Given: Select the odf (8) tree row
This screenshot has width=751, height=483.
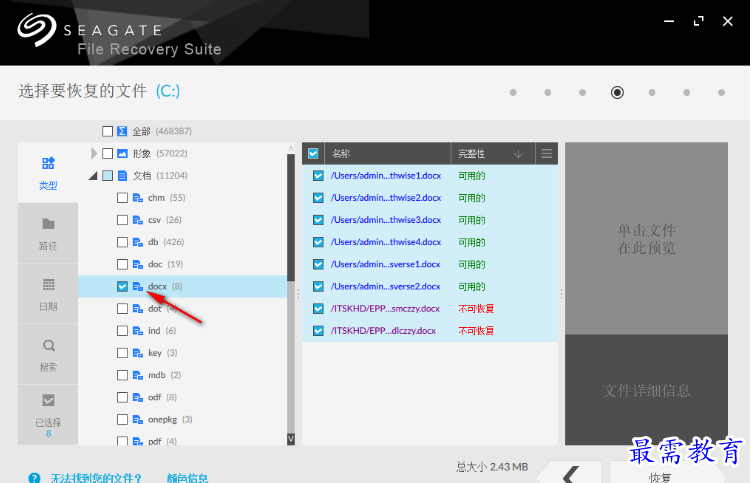Looking at the screenshot, I should click(182, 397).
